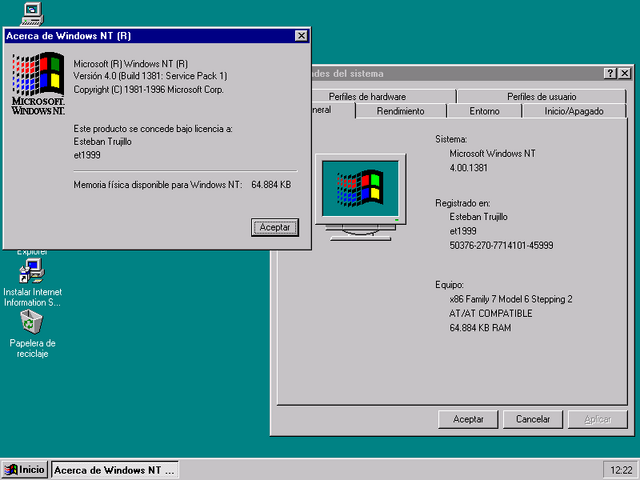This screenshot has height=480, width=640.
Task: Click the 4.00.1381 version text
Action: [469, 168]
